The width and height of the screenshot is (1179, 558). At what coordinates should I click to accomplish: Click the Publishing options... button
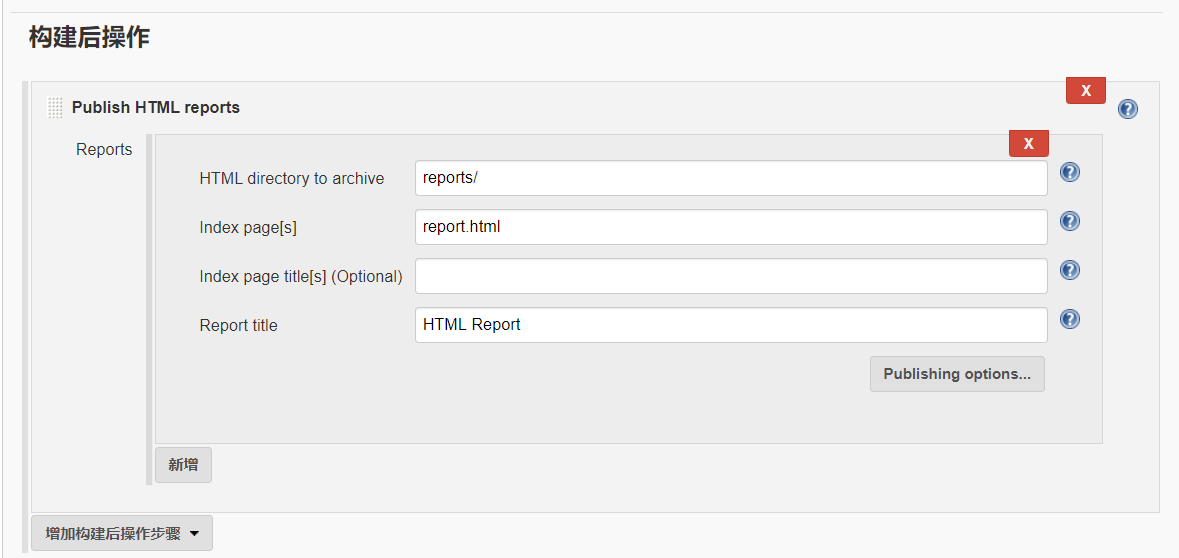[x=957, y=374]
